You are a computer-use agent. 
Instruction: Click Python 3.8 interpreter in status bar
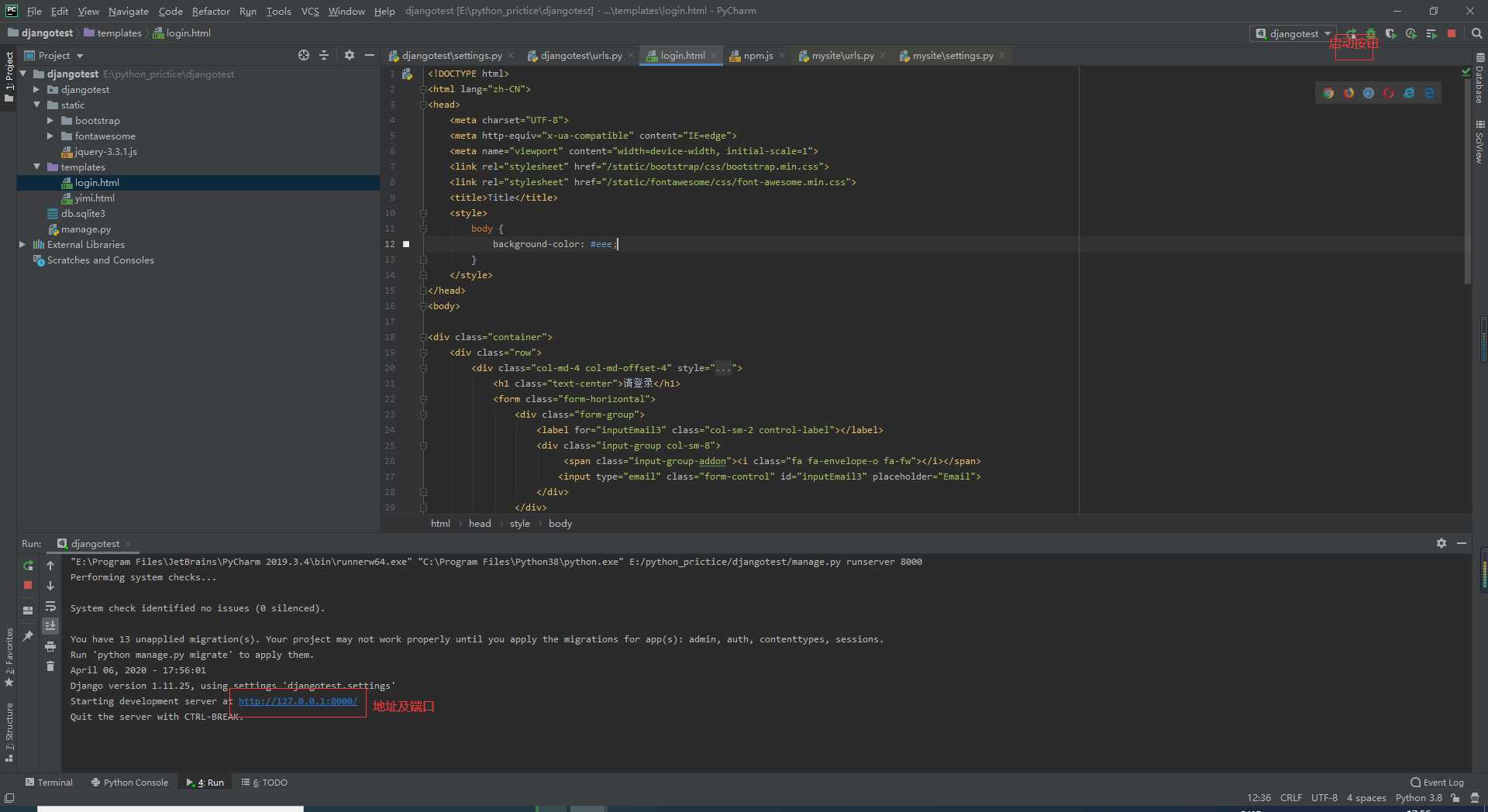click(x=1418, y=798)
